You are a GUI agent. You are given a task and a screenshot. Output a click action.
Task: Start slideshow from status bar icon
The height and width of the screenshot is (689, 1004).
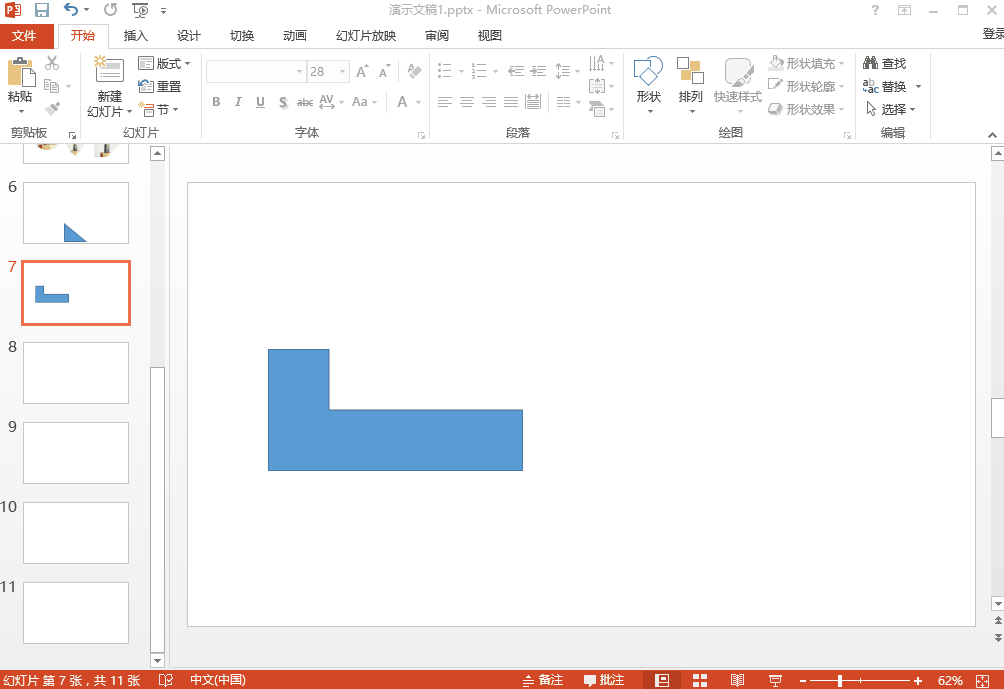point(775,680)
